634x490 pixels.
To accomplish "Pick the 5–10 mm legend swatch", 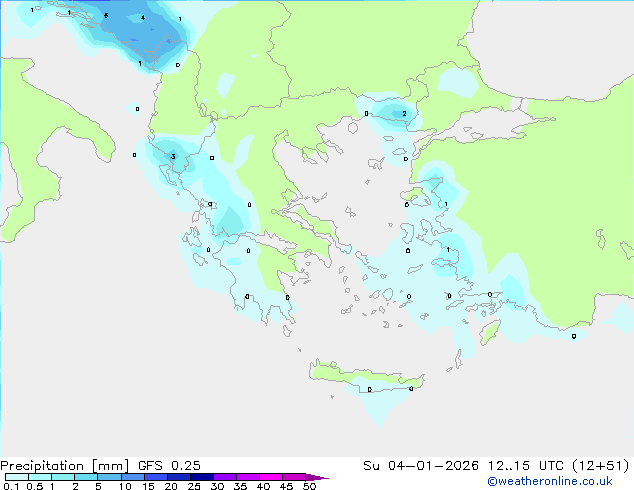I will [109, 477].
